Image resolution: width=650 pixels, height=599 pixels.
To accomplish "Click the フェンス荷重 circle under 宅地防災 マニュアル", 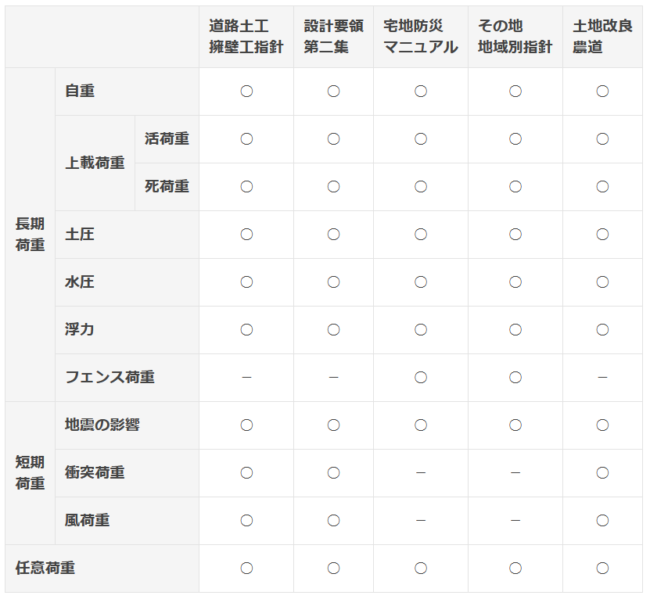I will click(421, 377).
